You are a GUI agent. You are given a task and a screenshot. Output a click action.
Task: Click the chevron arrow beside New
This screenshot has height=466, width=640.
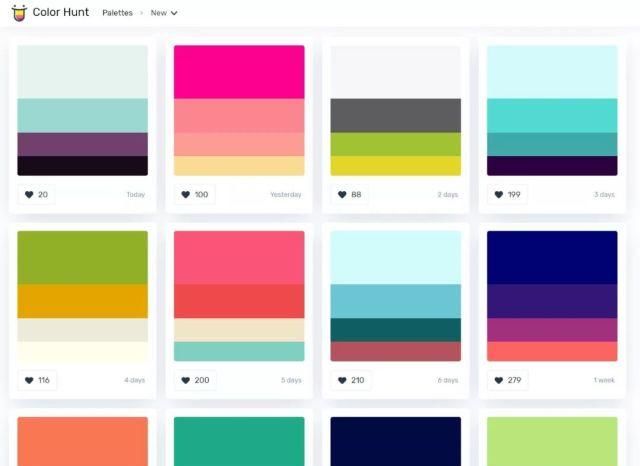(x=174, y=14)
